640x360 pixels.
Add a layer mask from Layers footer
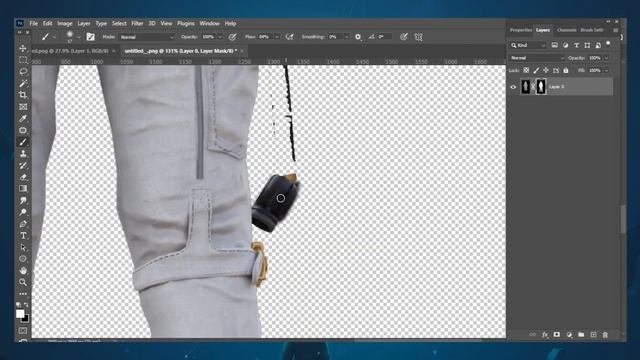coord(557,335)
